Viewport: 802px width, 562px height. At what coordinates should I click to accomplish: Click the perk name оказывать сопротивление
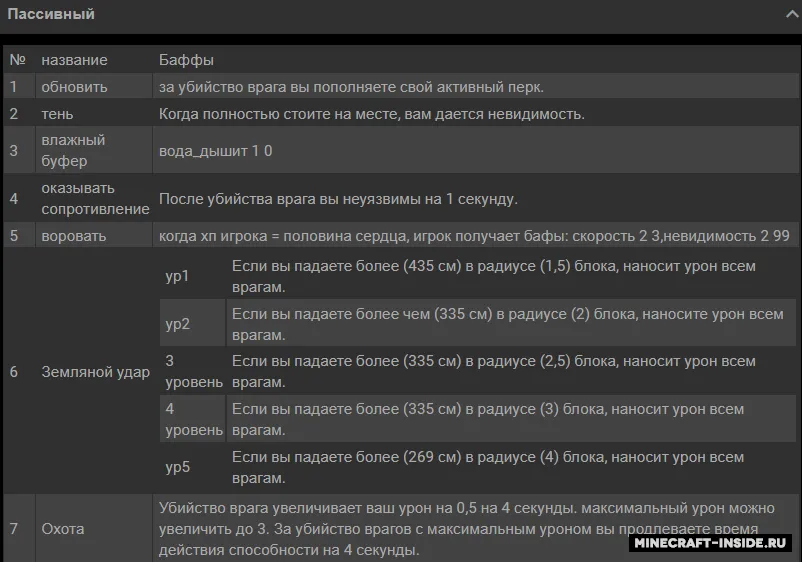(x=95, y=198)
